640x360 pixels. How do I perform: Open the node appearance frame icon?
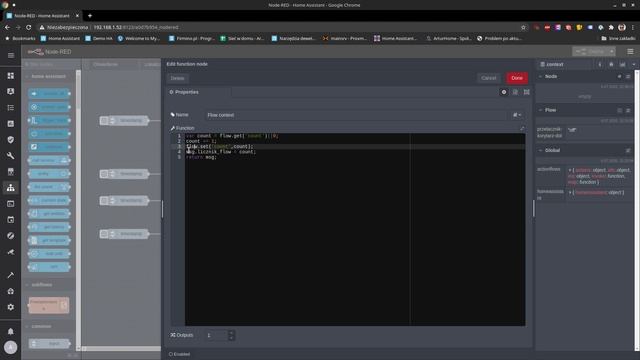tap(527, 92)
